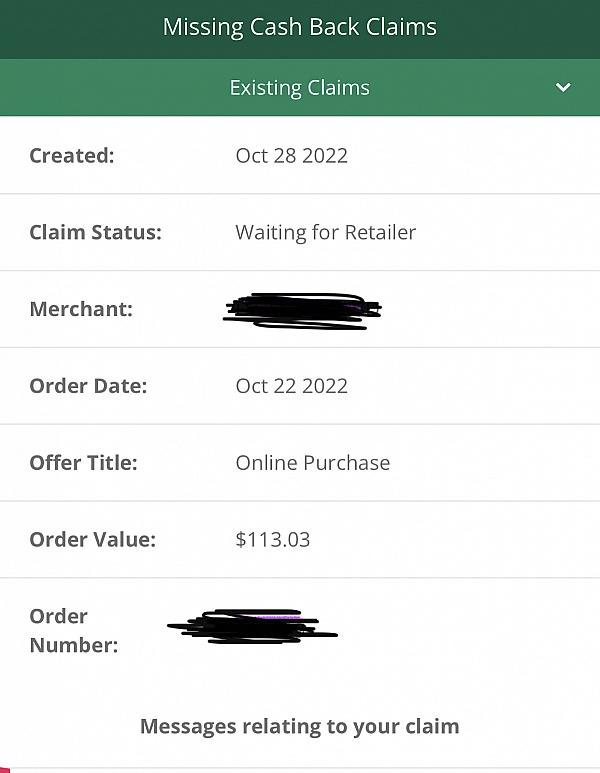
Task: Tap the Order Number label
Action: [73, 630]
